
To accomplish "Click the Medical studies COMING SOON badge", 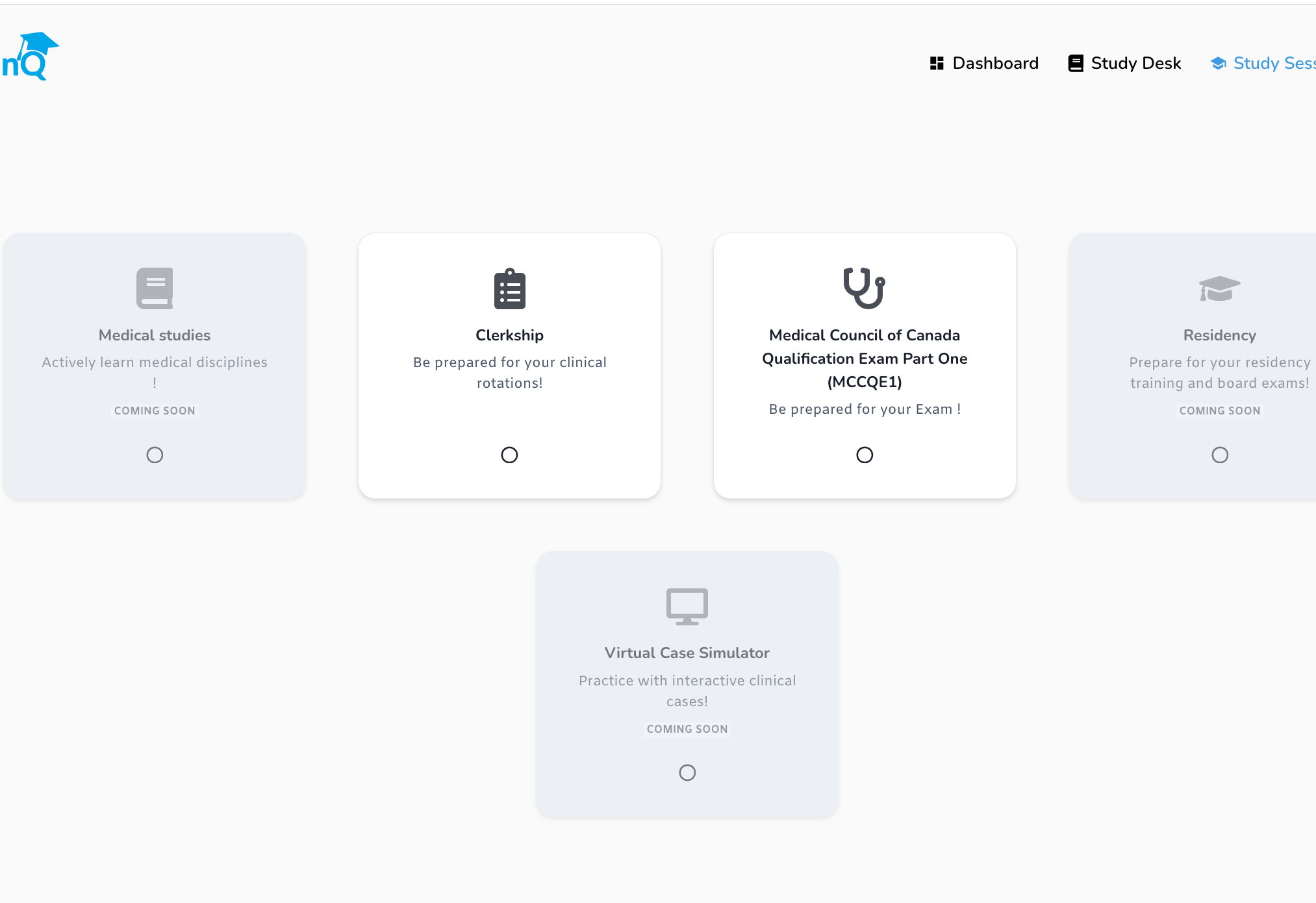I will coord(155,411).
